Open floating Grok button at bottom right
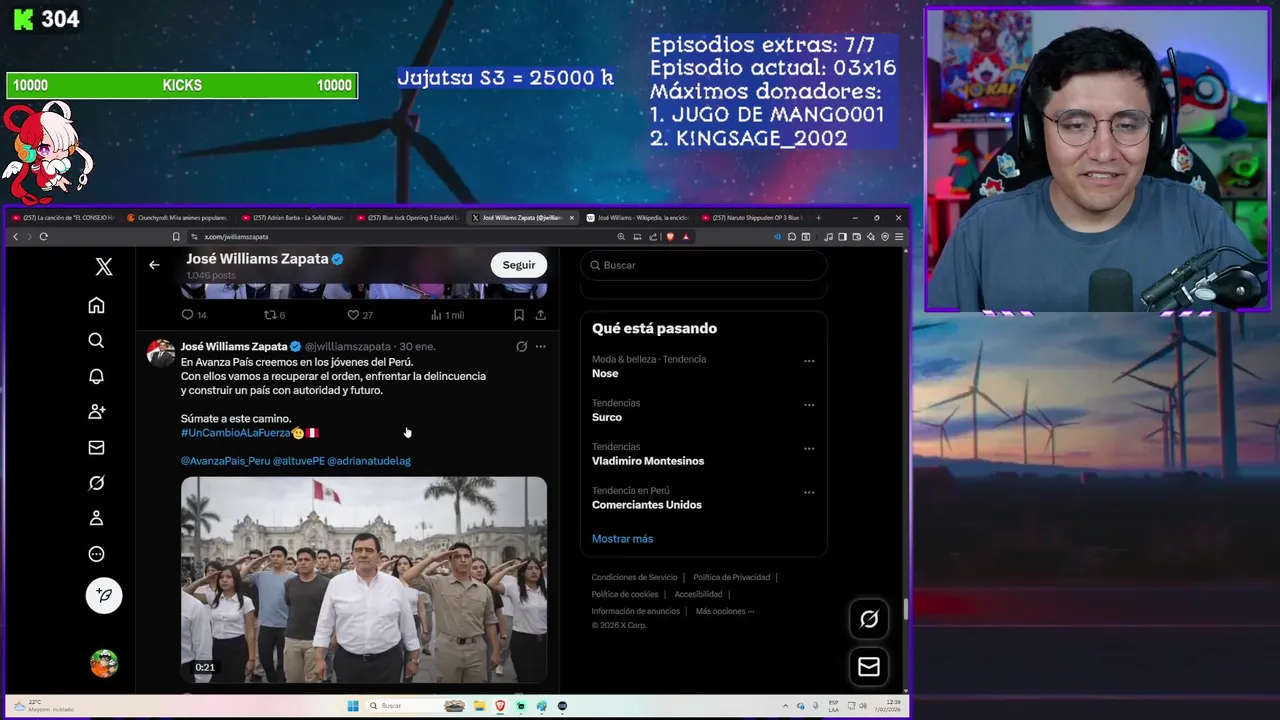The height and width of the screenshot is (720, 1280). tap(869, 619)
